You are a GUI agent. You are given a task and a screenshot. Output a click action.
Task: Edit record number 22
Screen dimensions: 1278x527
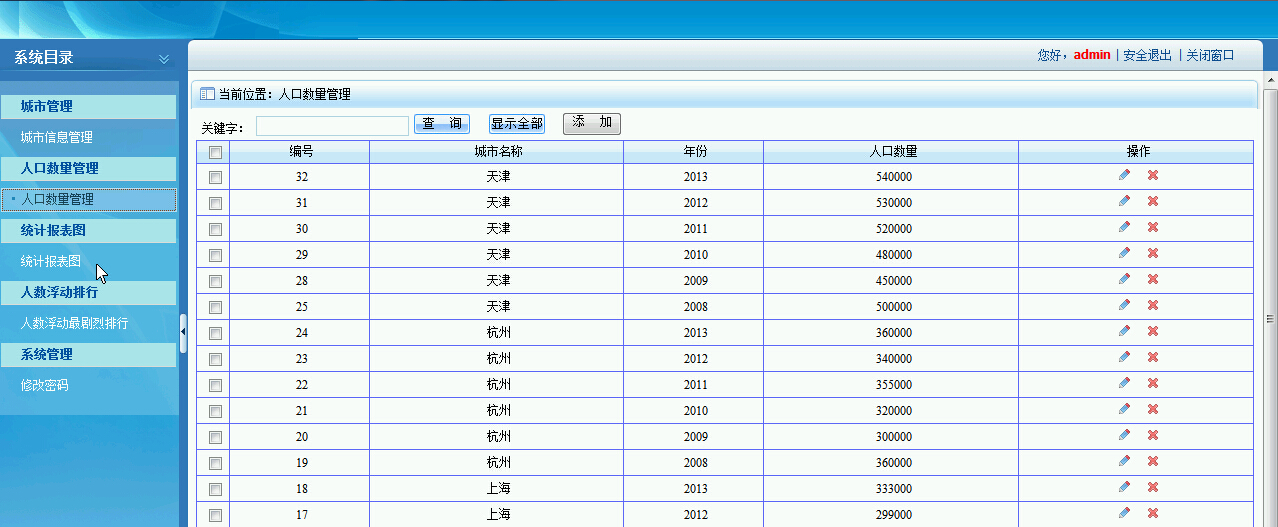[1124, 383]
